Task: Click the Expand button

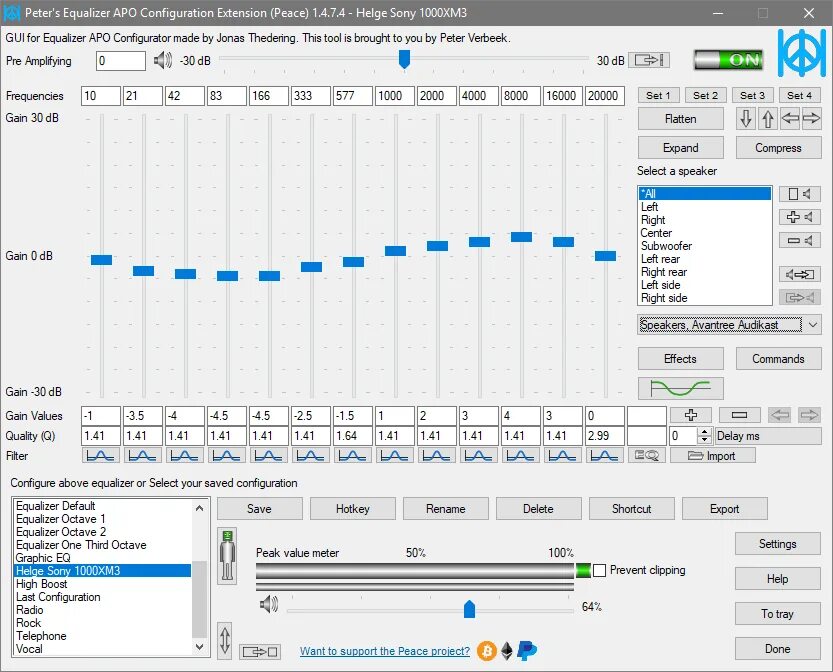Action: click(x=681, y=148)
